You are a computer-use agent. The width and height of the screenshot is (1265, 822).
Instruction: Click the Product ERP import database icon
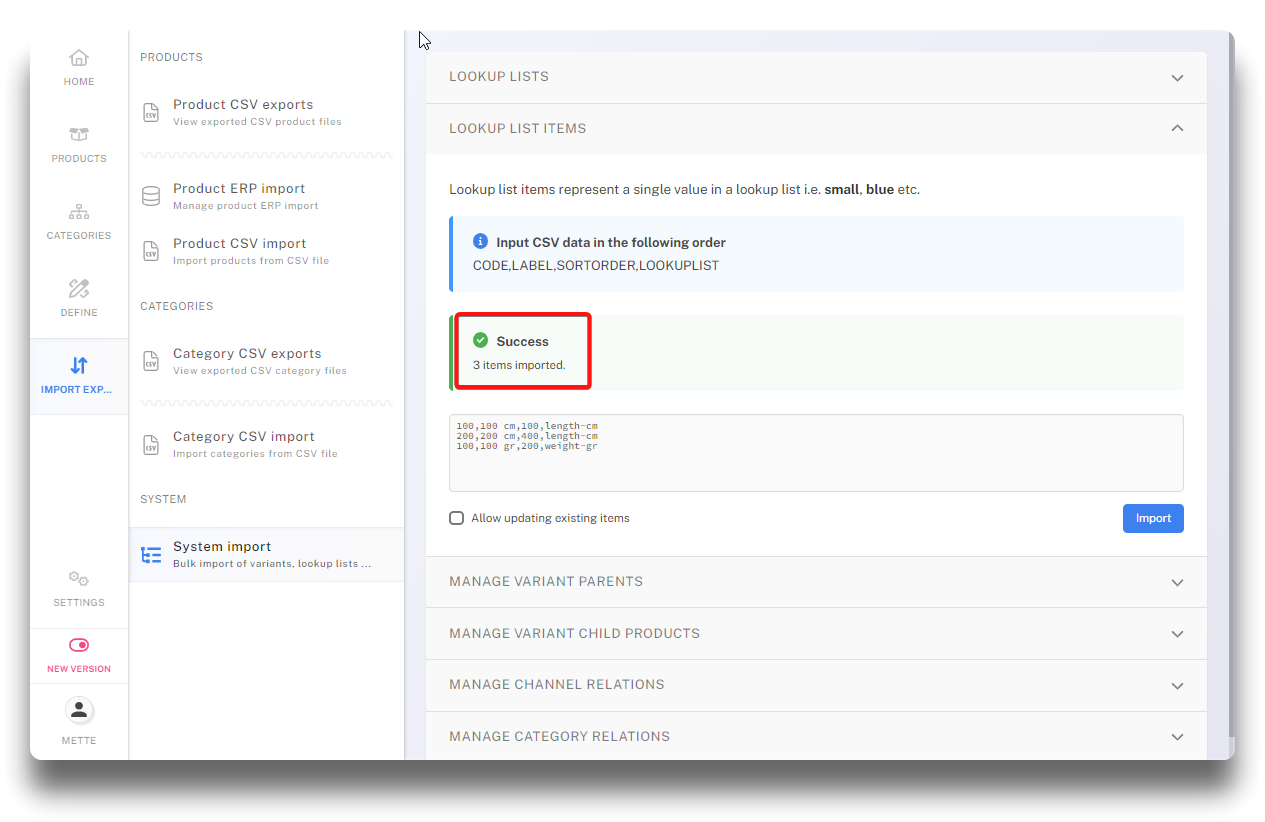(x=151, y=196)
